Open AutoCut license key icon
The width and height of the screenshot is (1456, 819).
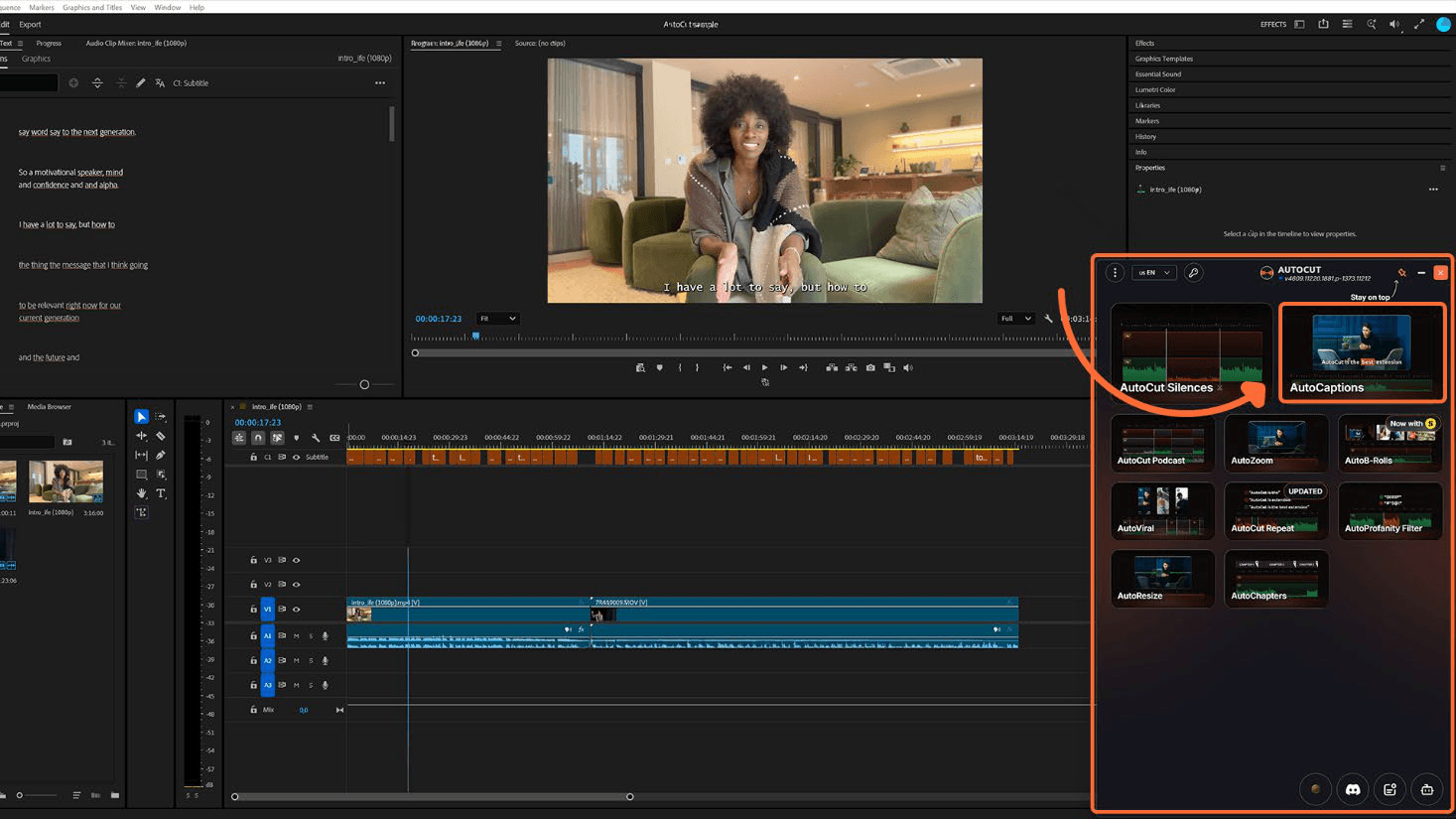pos(1193,273)
